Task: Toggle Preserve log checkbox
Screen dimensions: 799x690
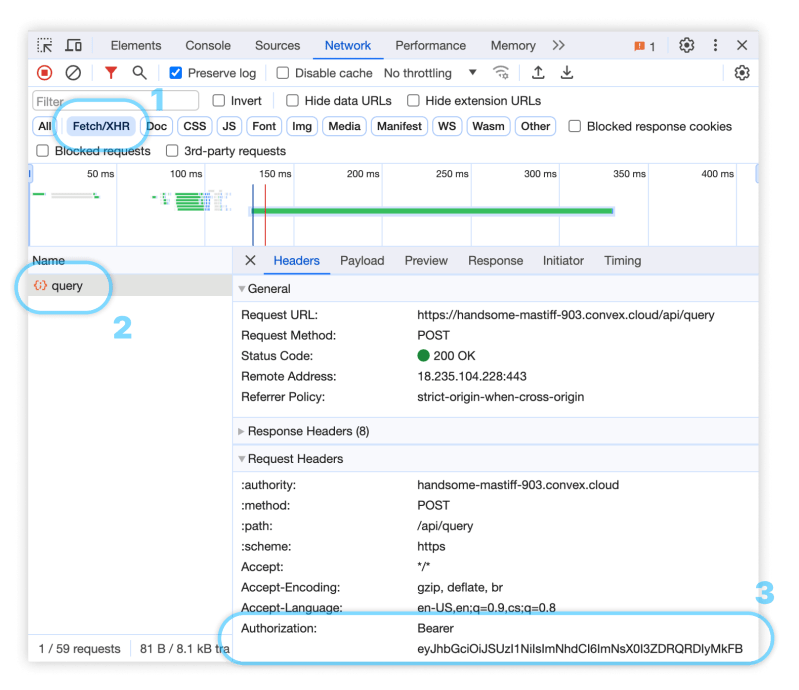Action: coord(175,73)
